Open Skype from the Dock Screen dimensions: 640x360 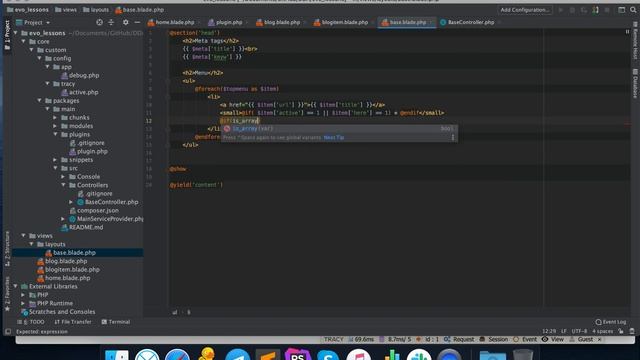pyautogui.click(x=328, y=354)
